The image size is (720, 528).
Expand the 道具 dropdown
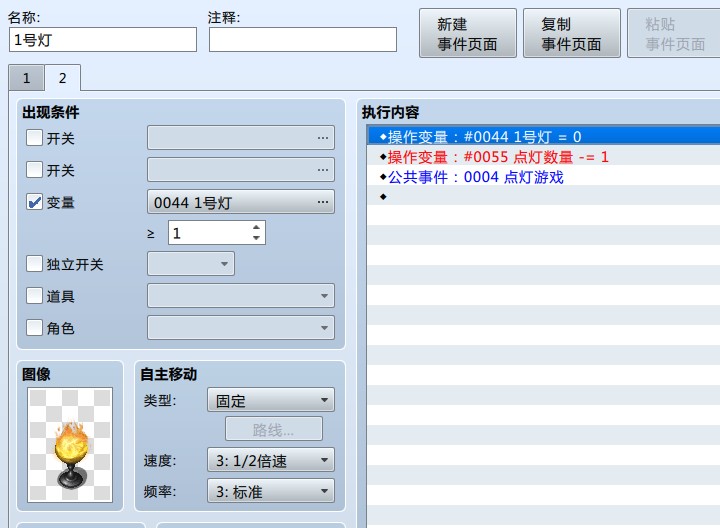[241, 296]
